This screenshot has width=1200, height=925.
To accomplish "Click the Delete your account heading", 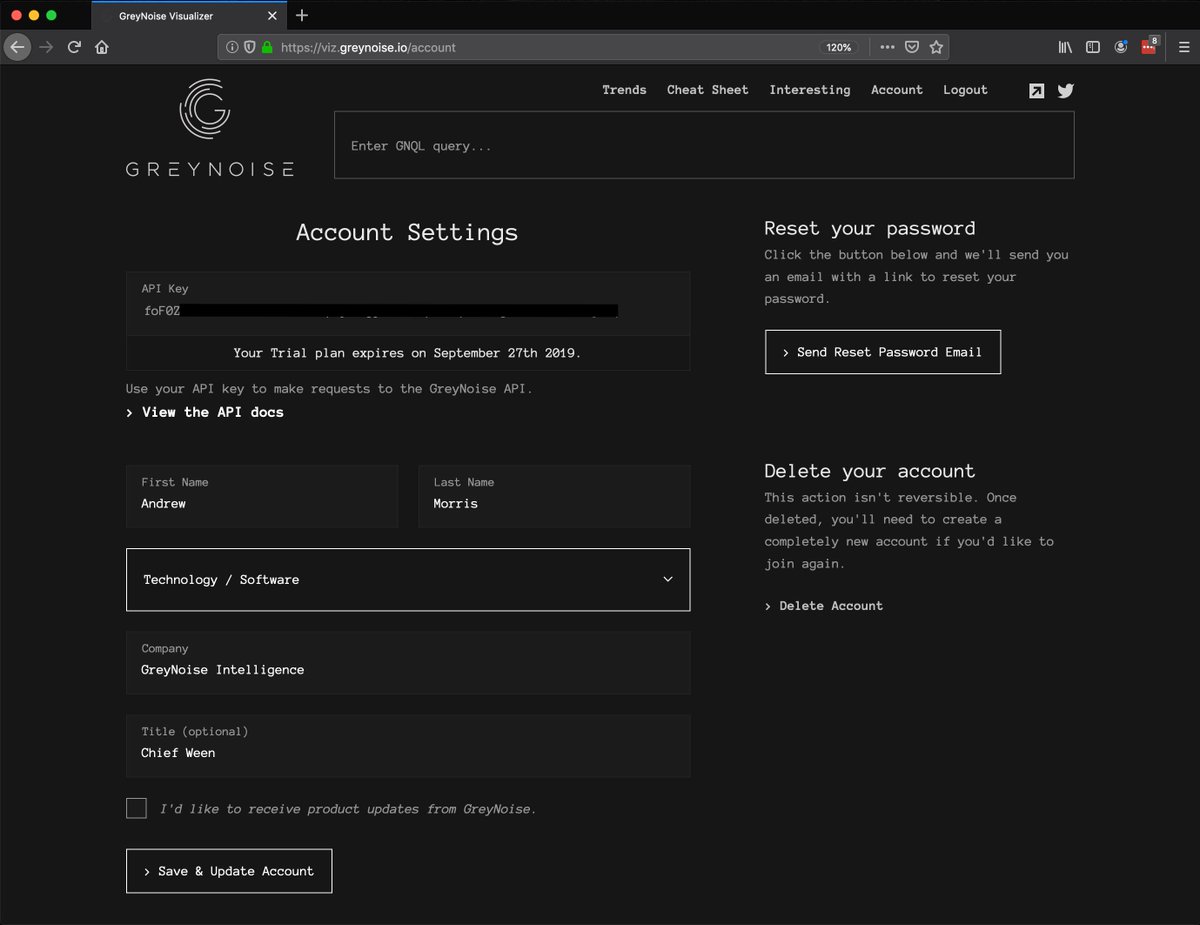I will tap(870, 471).
